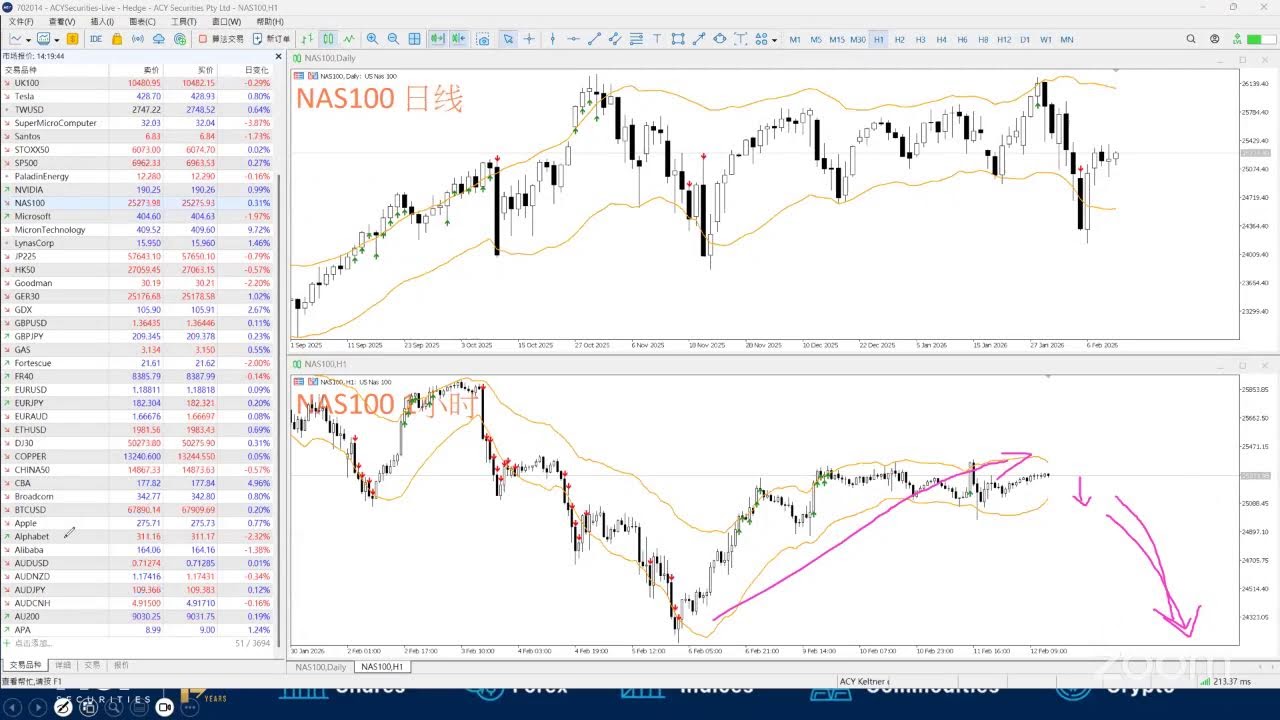
Task: Select the Tesla symbol row
Action: (x=139, y=96)
